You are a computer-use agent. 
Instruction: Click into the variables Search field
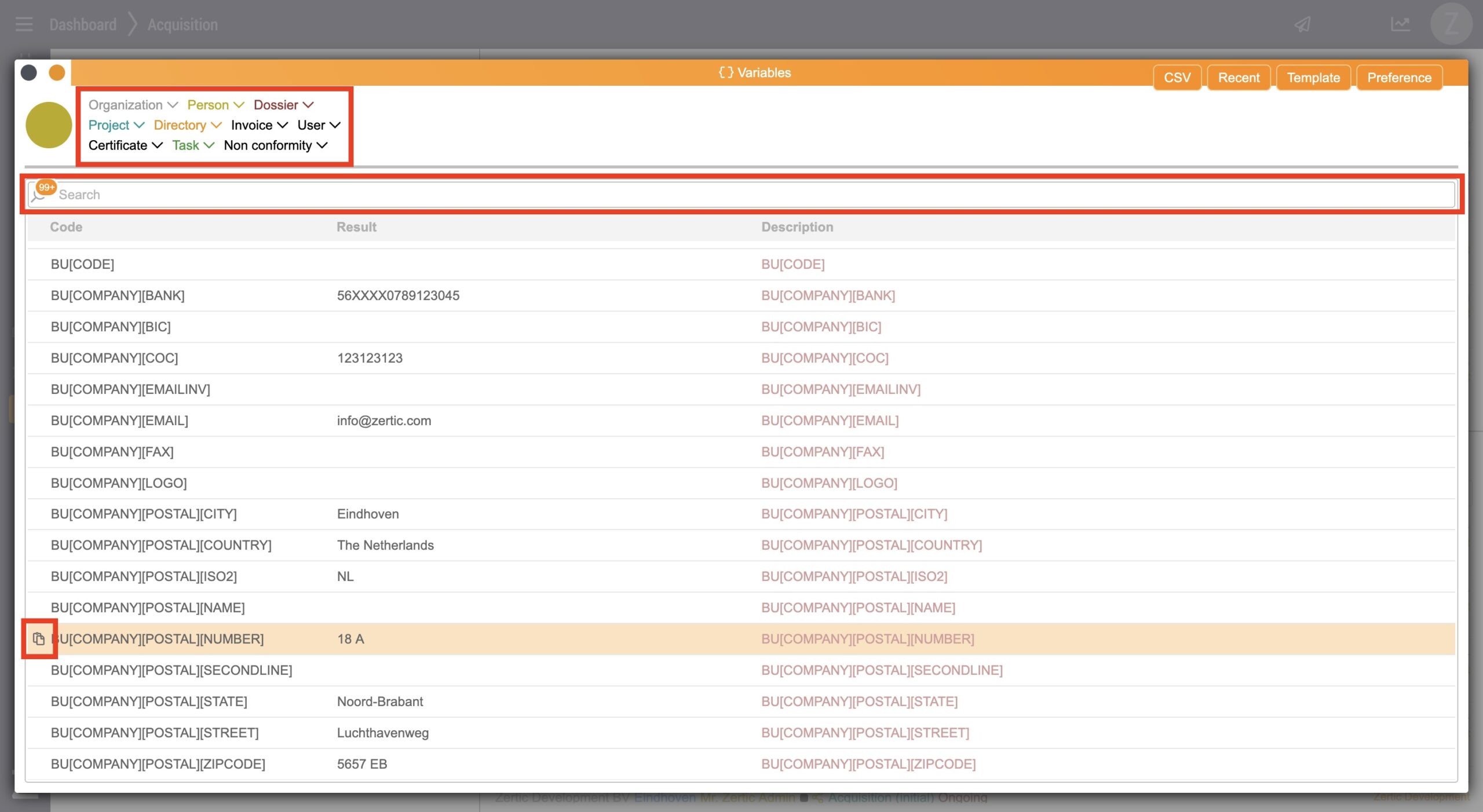[753, 195]
